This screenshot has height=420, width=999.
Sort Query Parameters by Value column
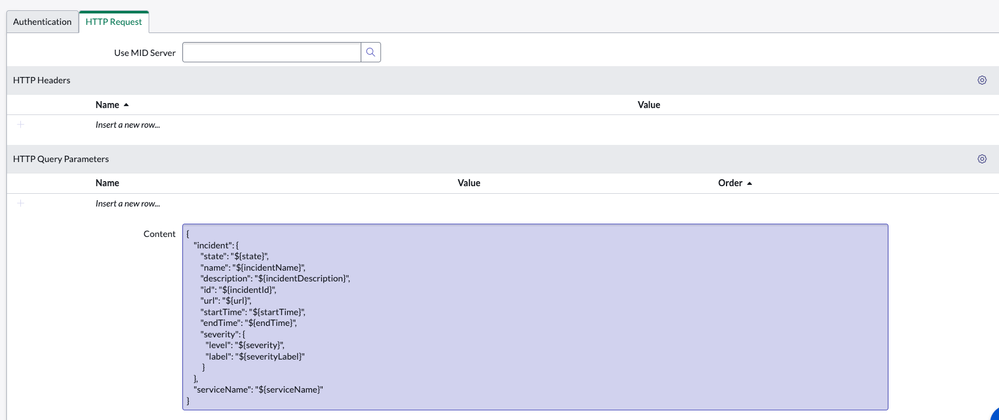(469, 183)
